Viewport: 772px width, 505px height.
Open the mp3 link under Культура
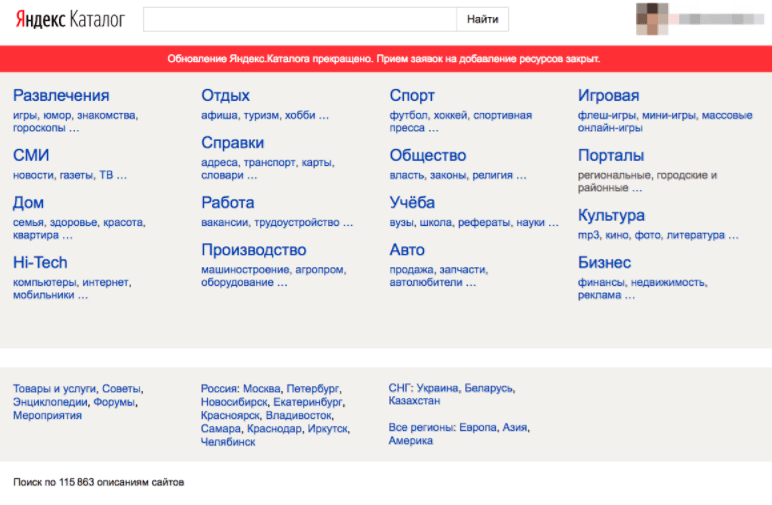[588, 235]
